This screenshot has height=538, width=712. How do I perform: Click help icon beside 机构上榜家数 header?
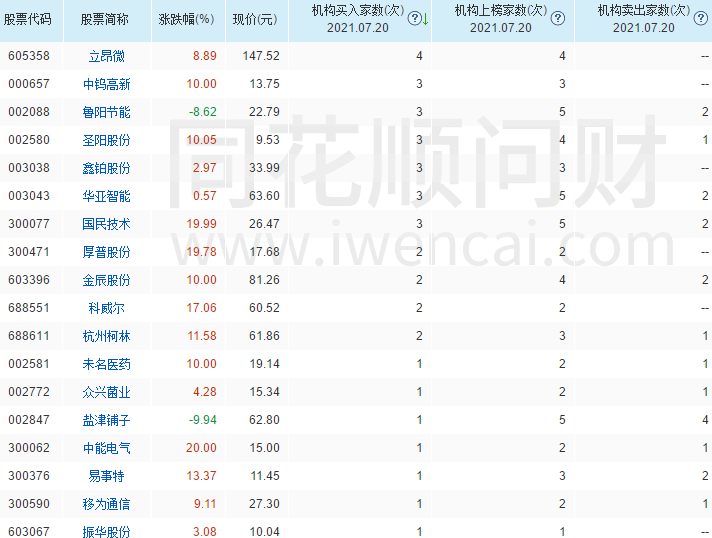coord(558,19)
